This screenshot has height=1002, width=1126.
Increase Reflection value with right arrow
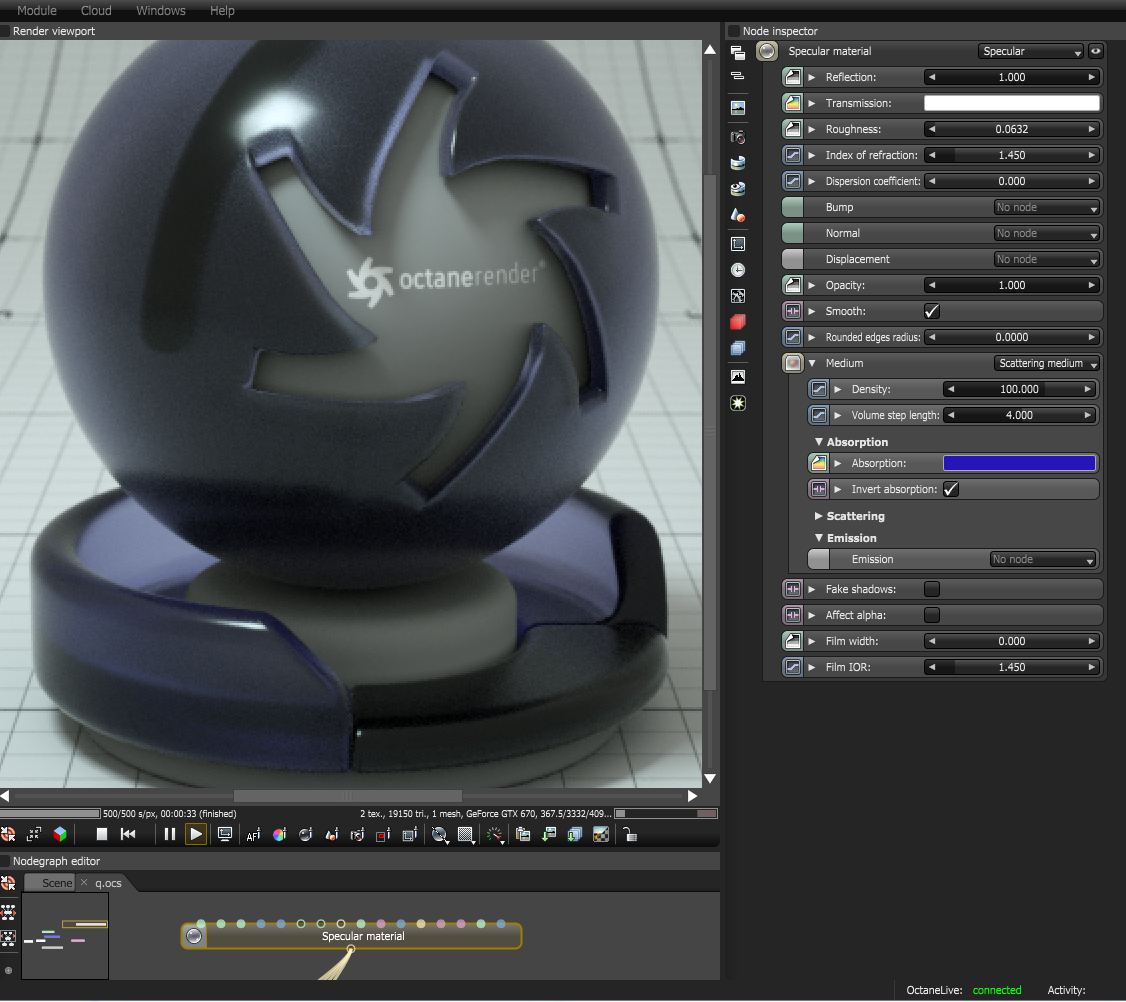(1092, 77)
